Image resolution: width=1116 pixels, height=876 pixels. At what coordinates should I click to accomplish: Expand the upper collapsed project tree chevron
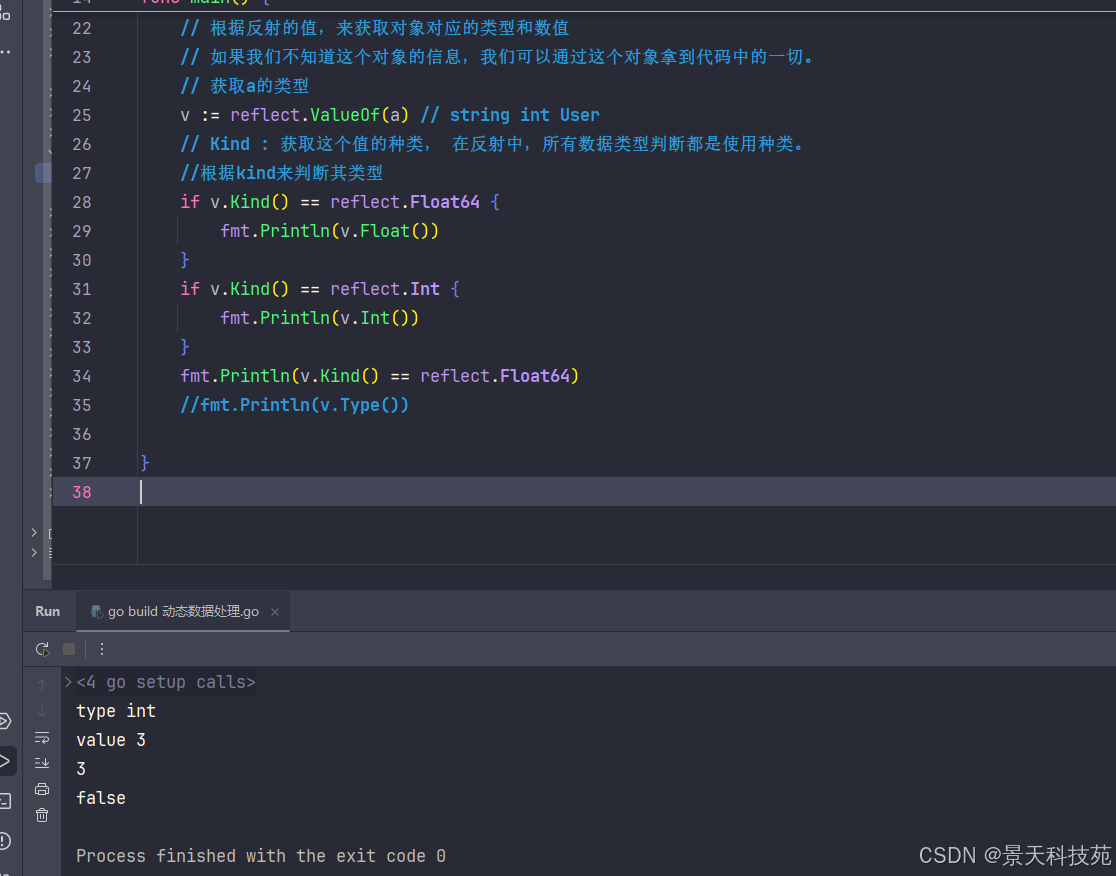pos(33,532)
